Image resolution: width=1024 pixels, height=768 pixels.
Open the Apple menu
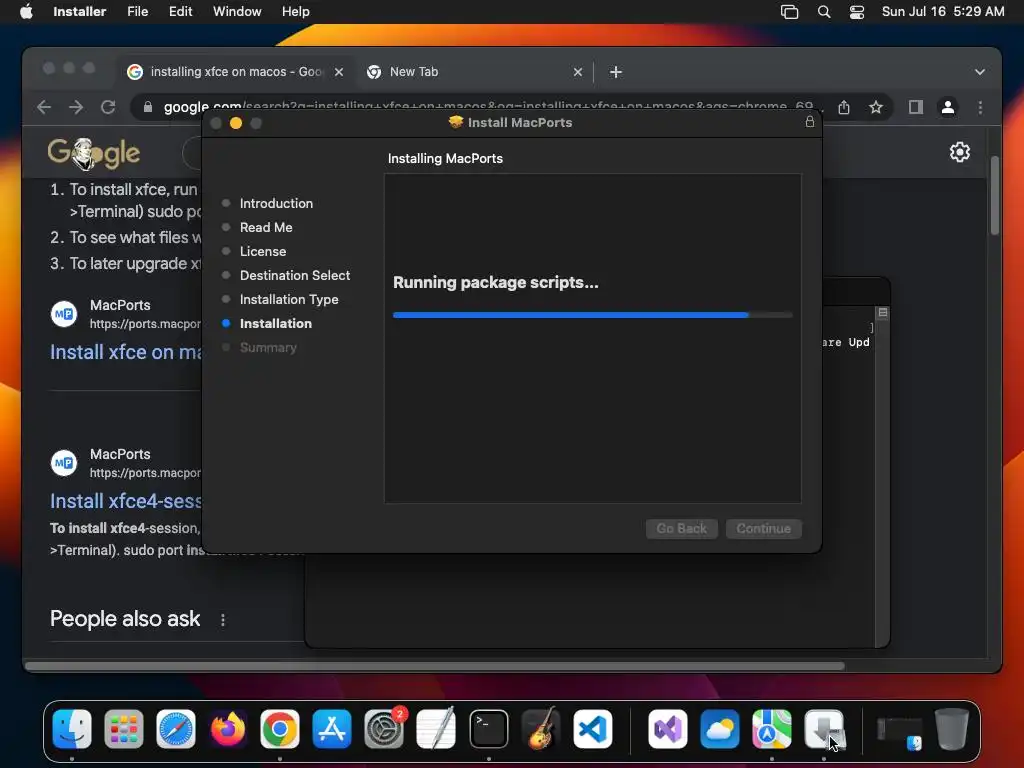click(26, 11)
